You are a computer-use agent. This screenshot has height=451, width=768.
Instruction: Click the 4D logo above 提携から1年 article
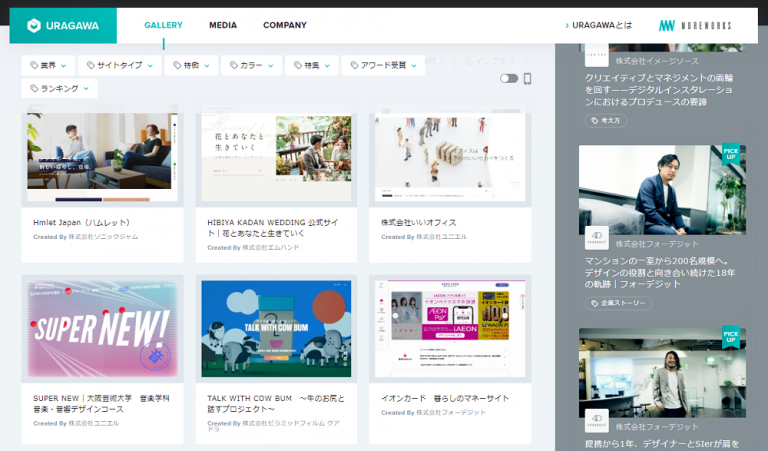click(597, 421)
